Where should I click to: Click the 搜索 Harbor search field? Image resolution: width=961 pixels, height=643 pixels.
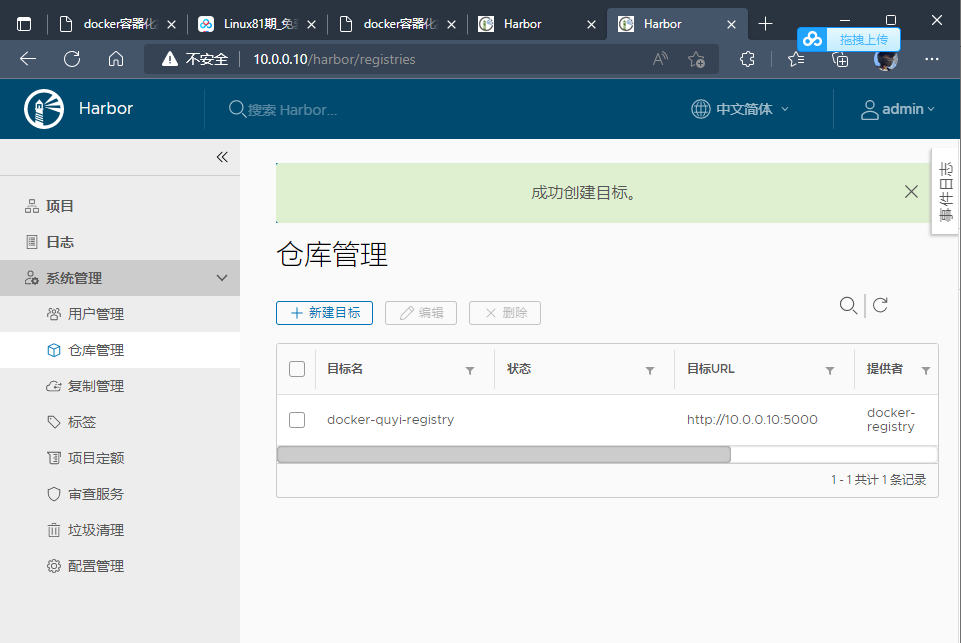(x=292, y=110)
